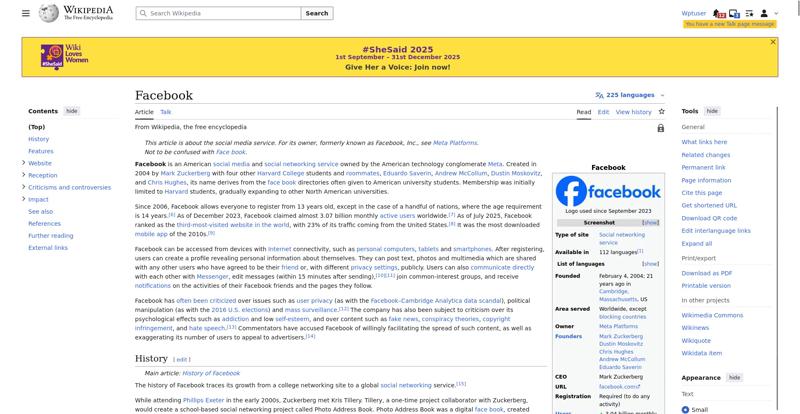Add page to watchlist with star
The width and height of the screenshot is (800, 414).
(661, 112)
